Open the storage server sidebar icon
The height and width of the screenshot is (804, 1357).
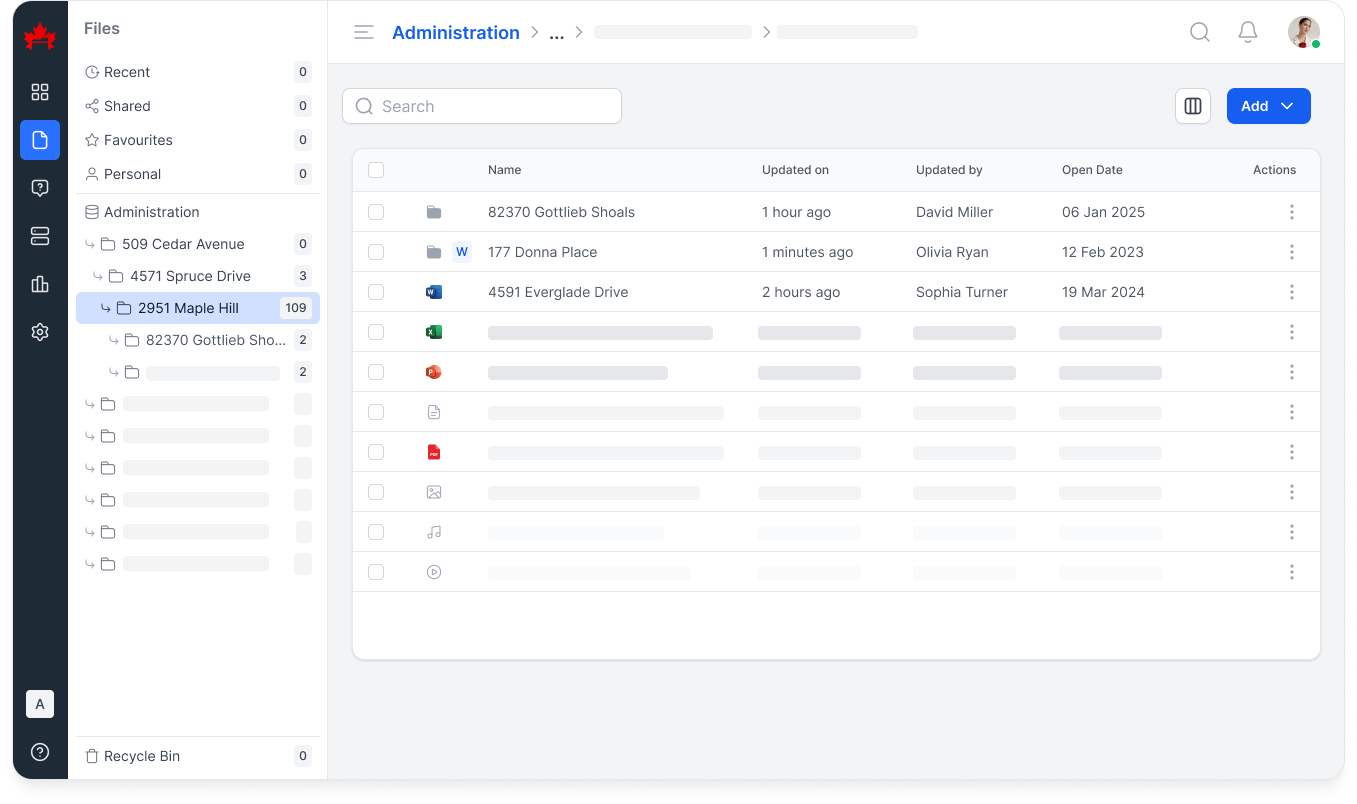(40, 236)
